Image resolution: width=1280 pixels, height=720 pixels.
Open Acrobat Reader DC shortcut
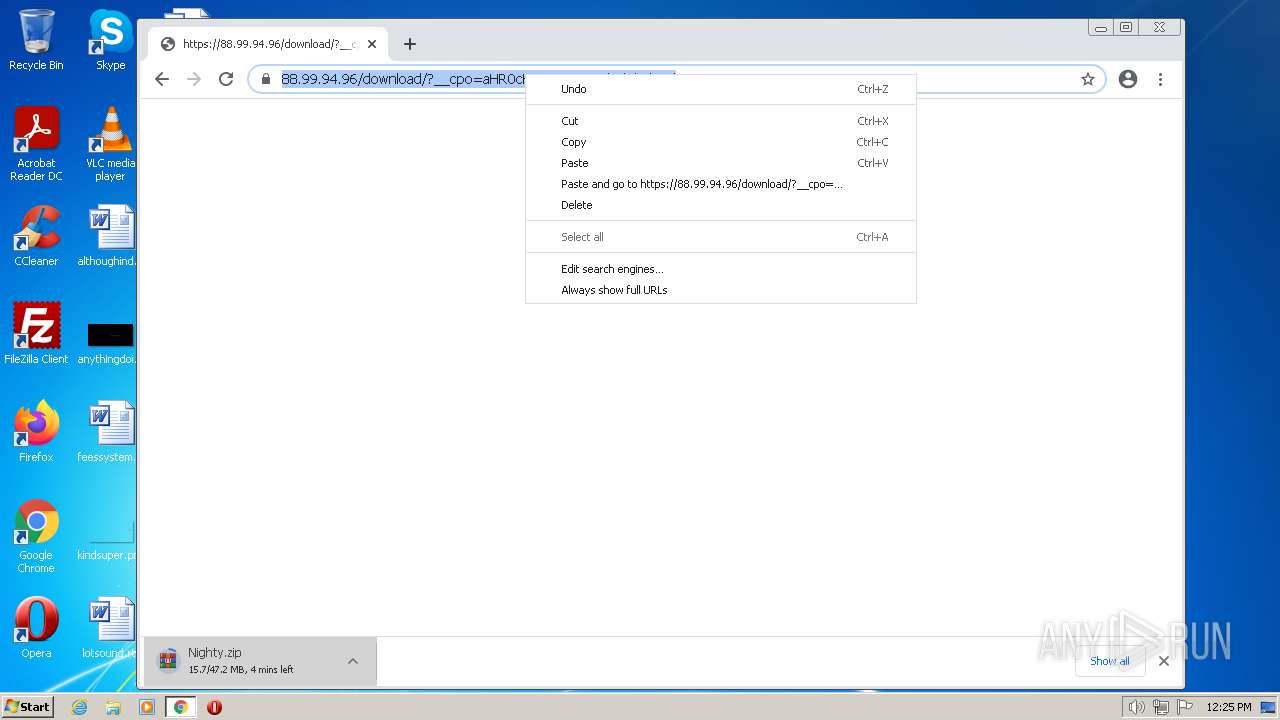(36, 144)
